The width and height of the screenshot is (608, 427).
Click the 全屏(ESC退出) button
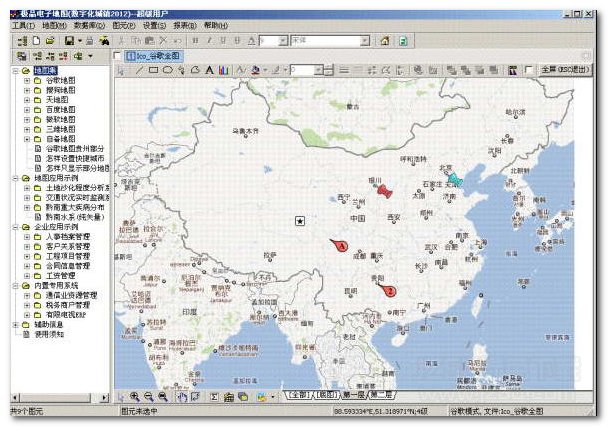[x=565, y=70]
